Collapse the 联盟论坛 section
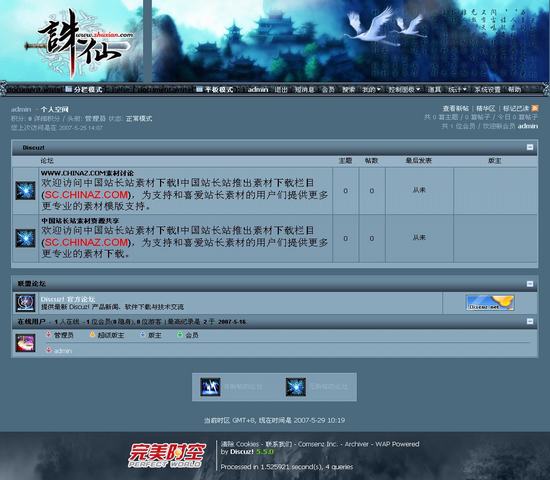The width and height of the screenshot is (550, 480). point(530,284)
